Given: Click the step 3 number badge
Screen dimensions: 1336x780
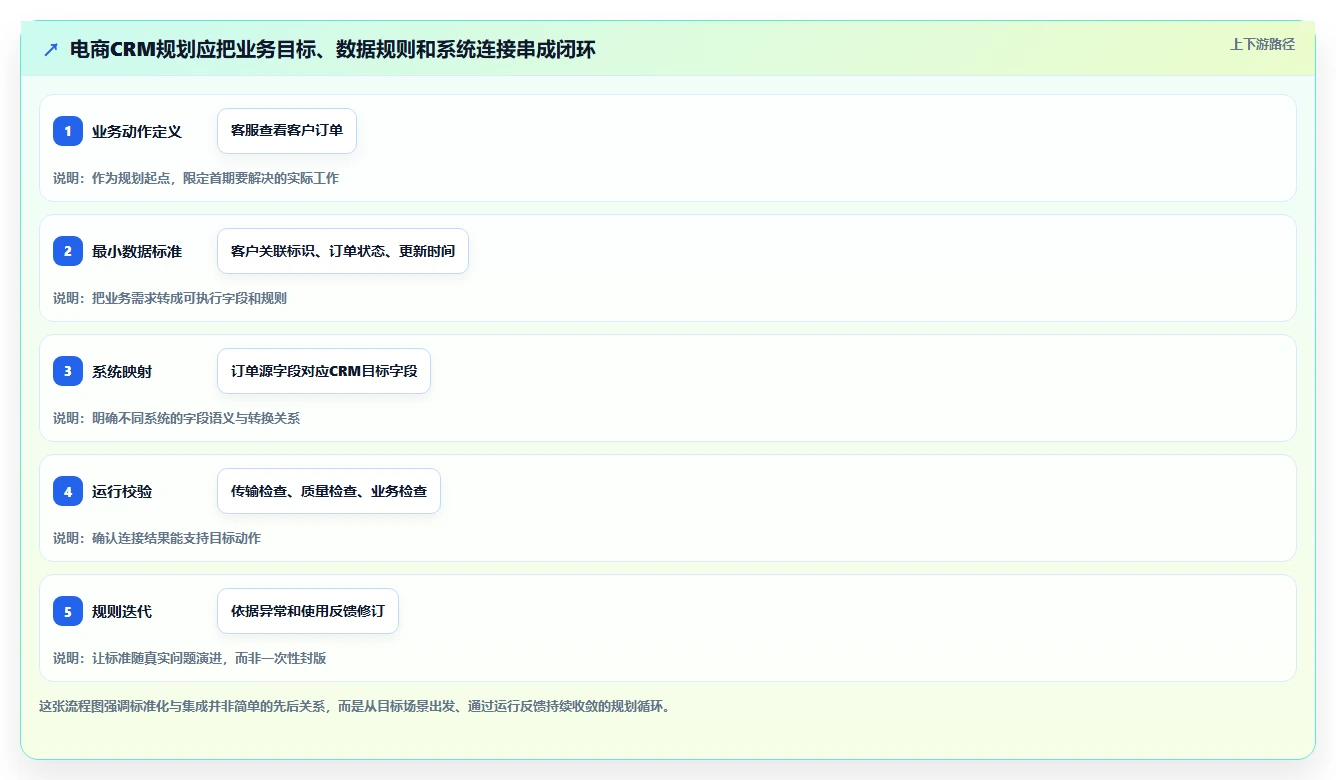Looking at the screenshot, I should 68,371.
